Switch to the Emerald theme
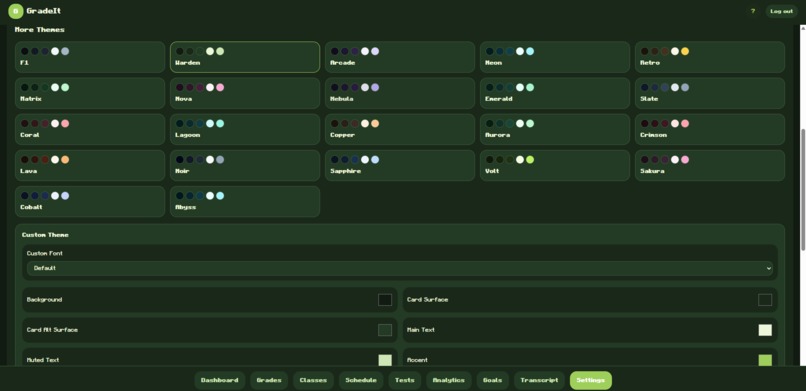 click(555, 93)
